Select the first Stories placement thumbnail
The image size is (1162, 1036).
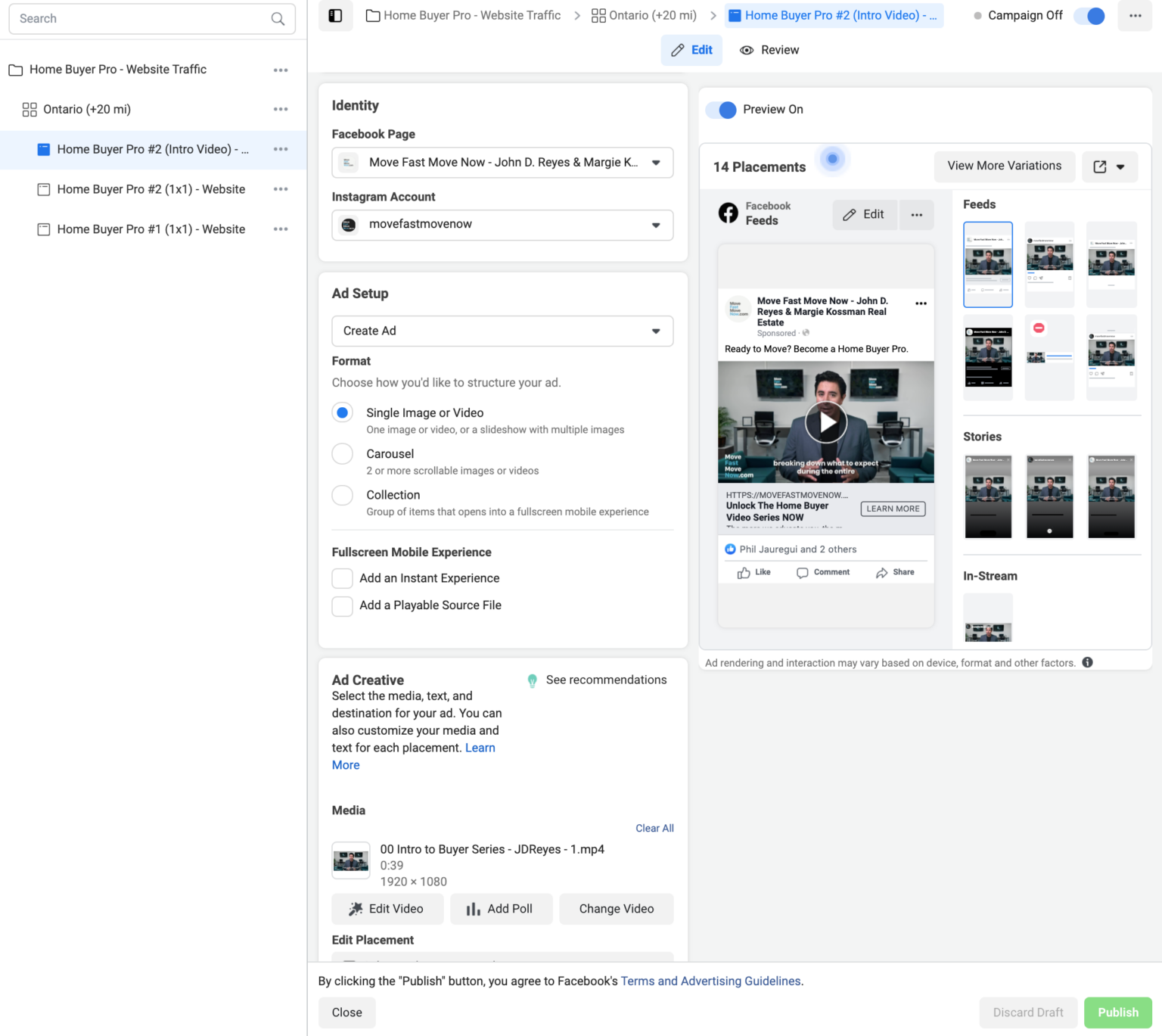pyautogui.click(x=988, y=496)
